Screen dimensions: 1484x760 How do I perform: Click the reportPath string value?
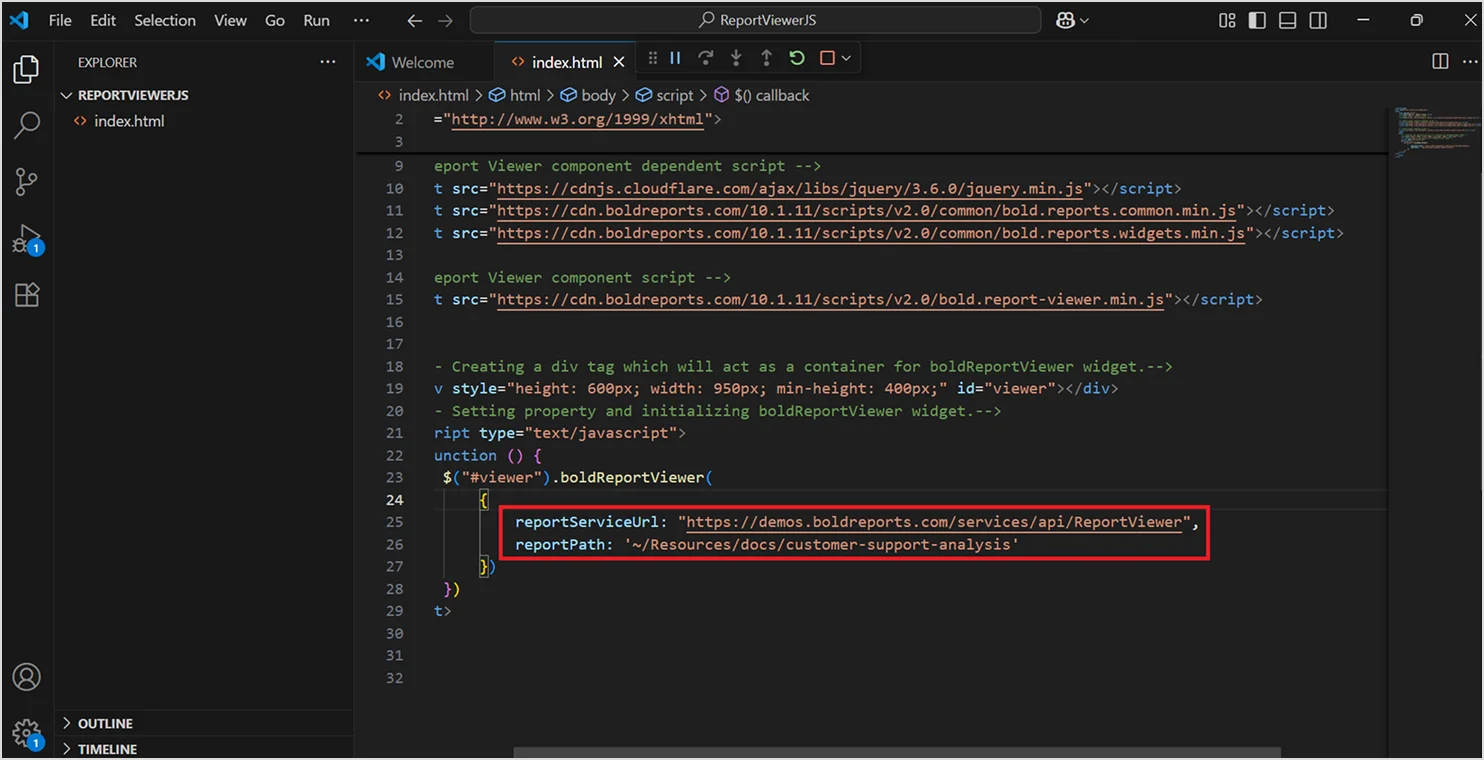[820, 544]
